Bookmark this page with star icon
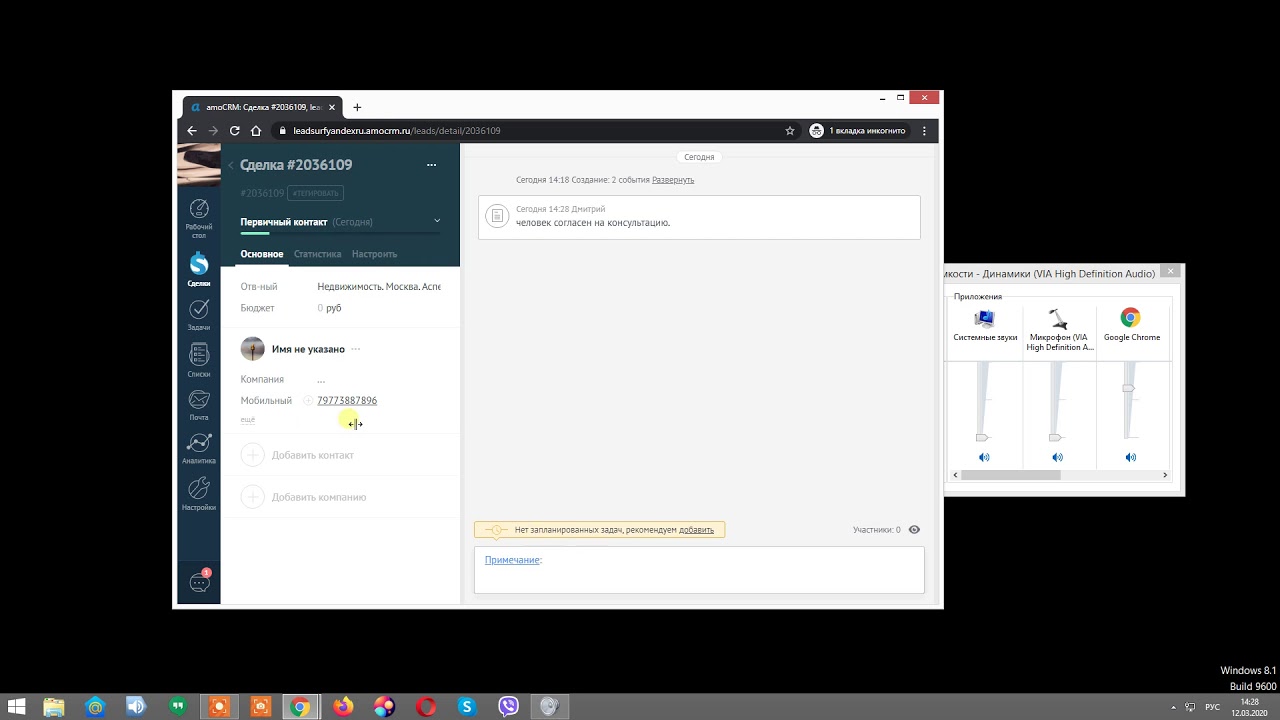The height and width of the screenshot is (720, 1280). [x=790, y=131]
